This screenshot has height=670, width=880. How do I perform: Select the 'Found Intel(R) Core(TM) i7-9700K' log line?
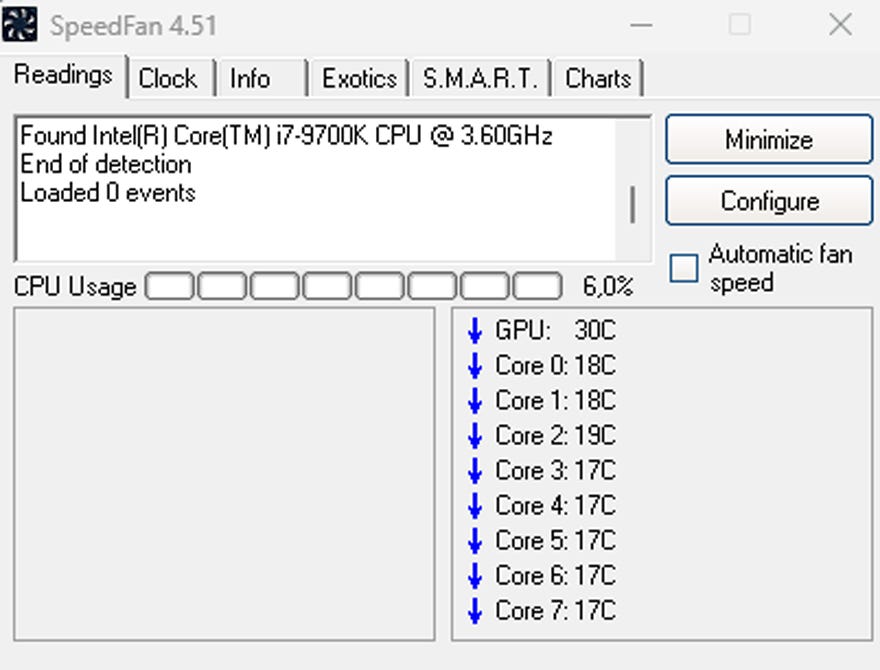click(286, 136)
